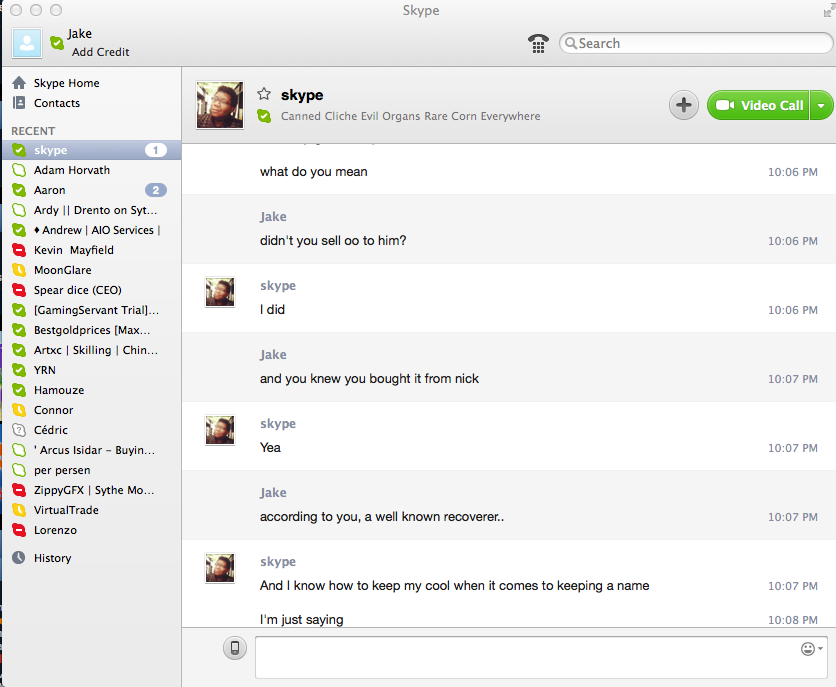Viewport: 836px width, 687px height.
Task: Open Hamouze conversation
Action: [92, 390]
